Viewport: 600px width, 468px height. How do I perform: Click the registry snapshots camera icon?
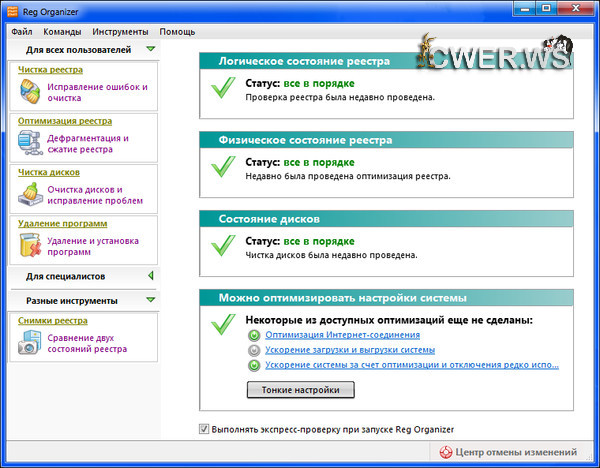(31, 344)
